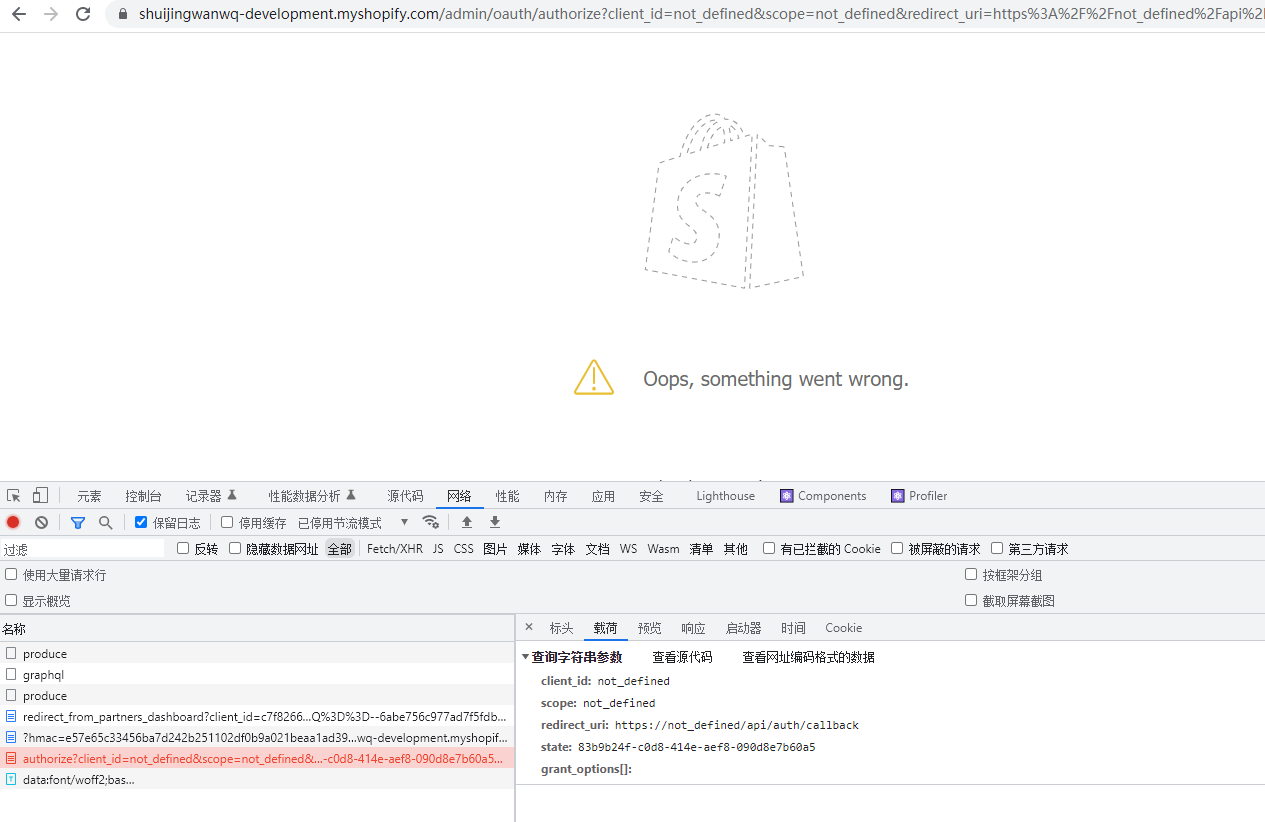Click the export HAR download arrow

click(x=495, y=522)
